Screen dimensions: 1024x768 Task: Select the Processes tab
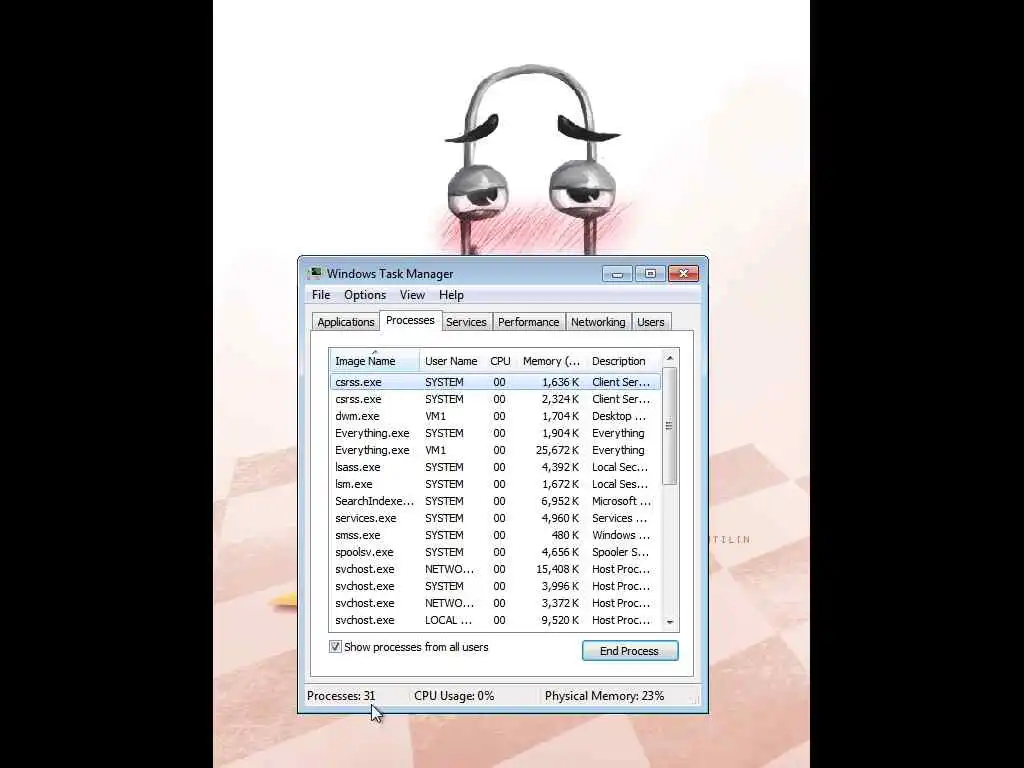pos(410,320)
